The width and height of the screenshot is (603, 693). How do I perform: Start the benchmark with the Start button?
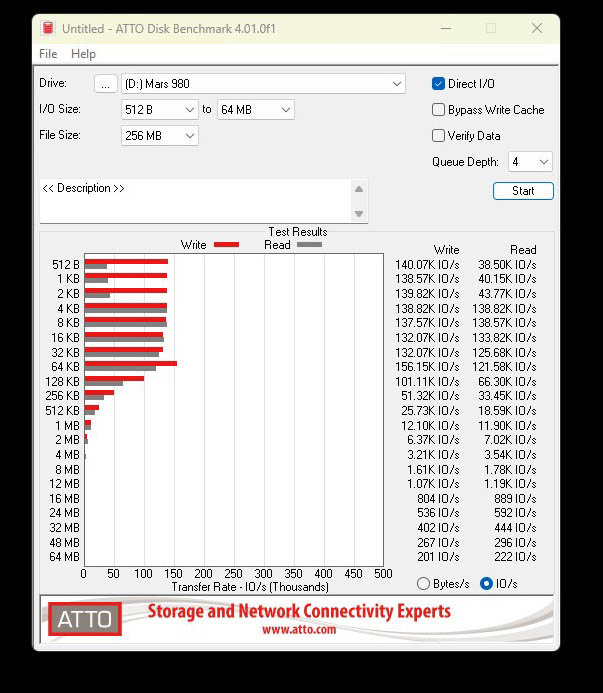tap(523, 191)
